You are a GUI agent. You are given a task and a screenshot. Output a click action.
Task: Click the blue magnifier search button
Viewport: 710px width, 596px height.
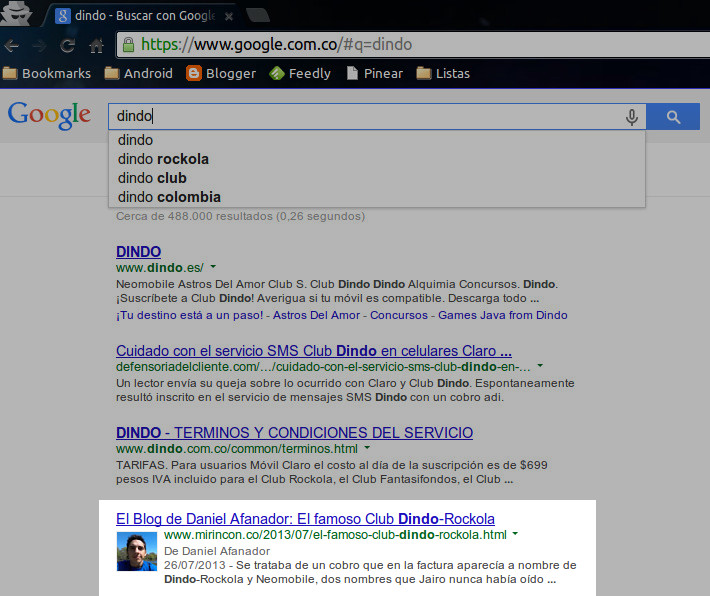(673, 117)
